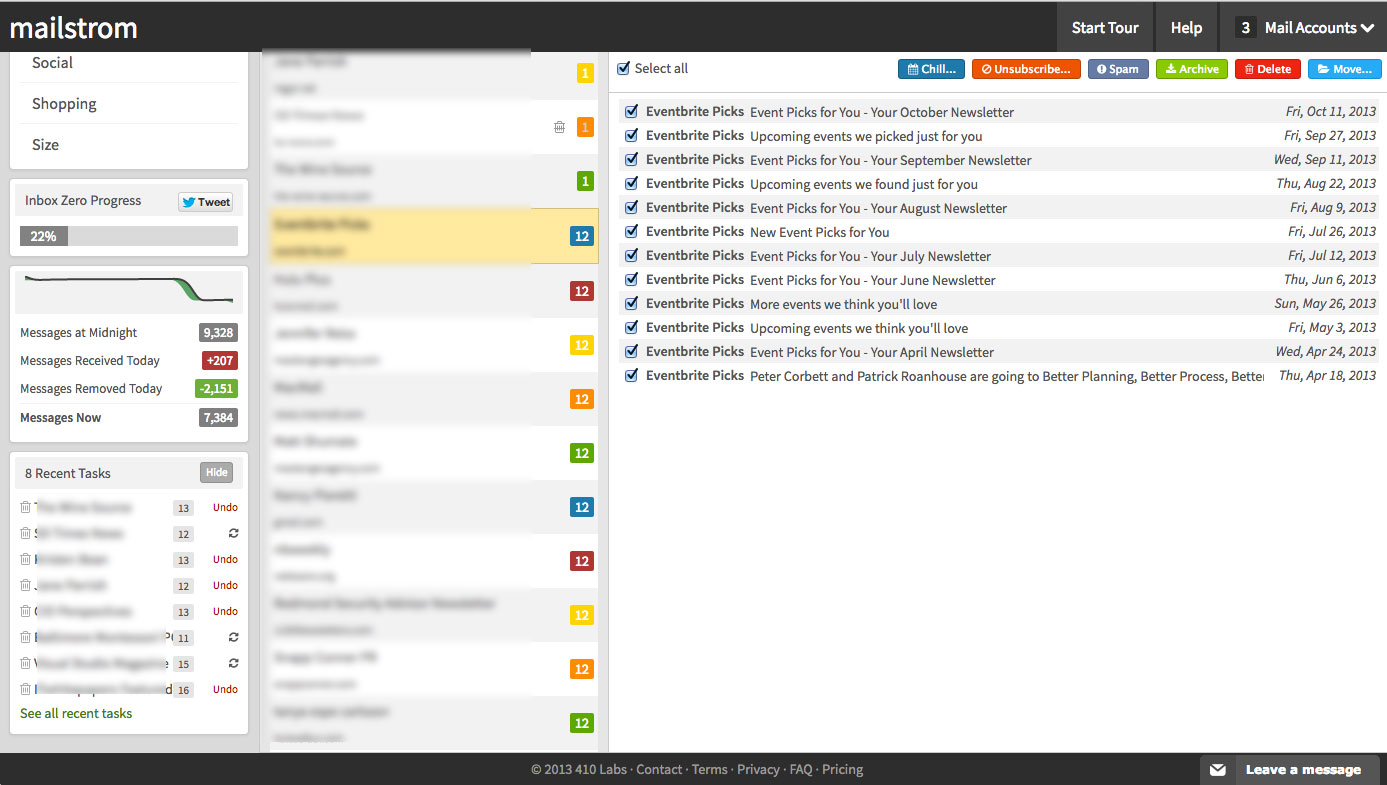Switch to the Shopping category
The width and height of the screenshot is (1387, 785).
point(64,103)
